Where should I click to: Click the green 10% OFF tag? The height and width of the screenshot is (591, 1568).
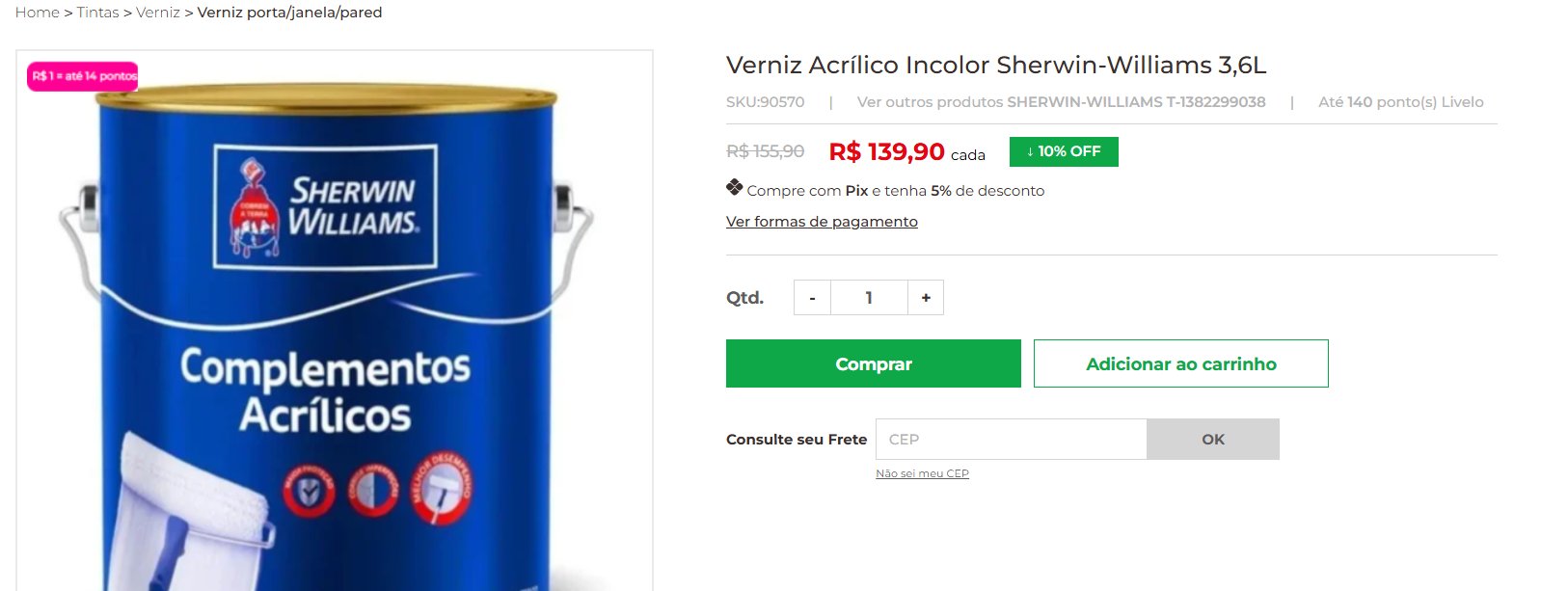tap(1064, 151)
